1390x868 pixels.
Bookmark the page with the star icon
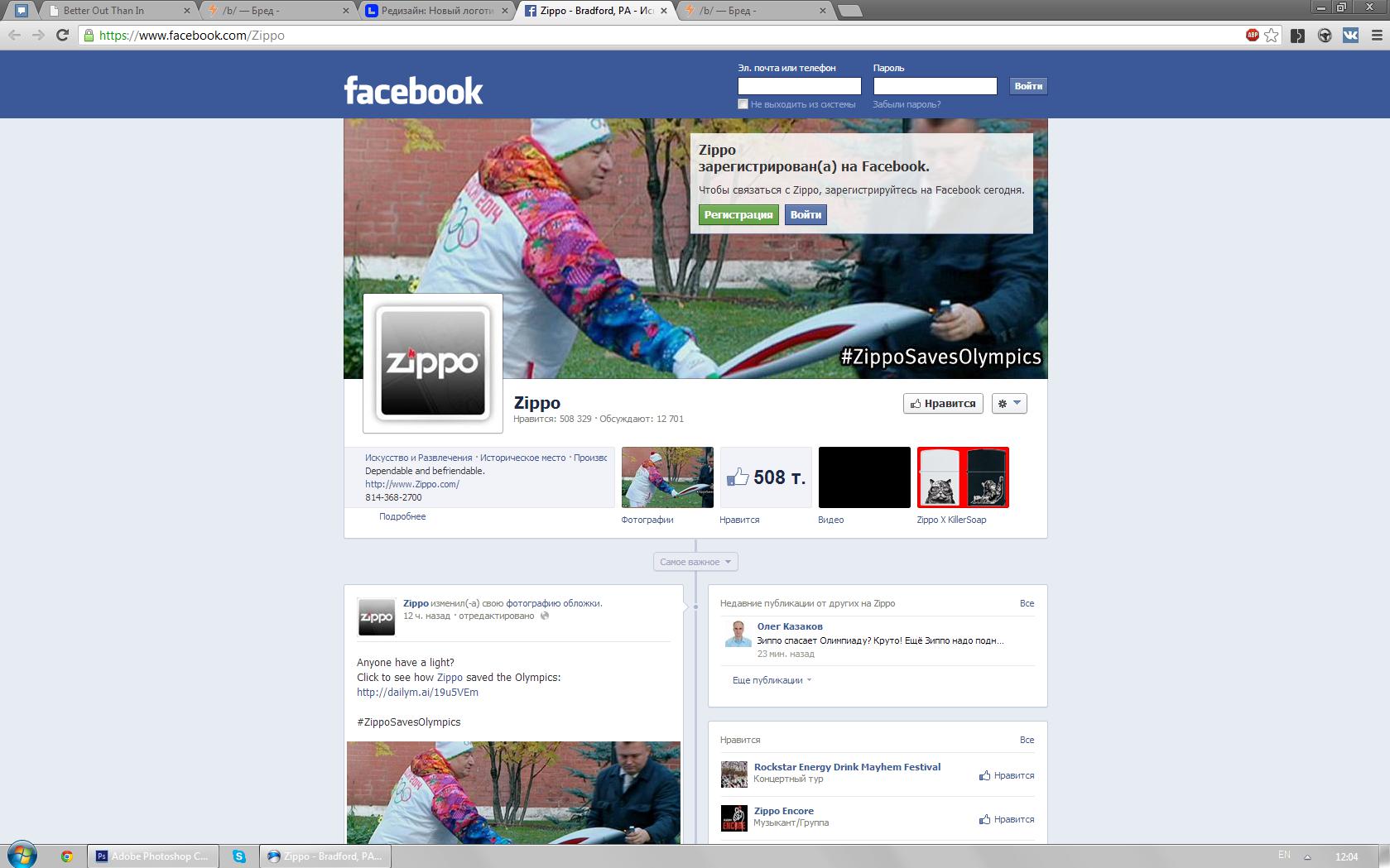click(1272, 35)
